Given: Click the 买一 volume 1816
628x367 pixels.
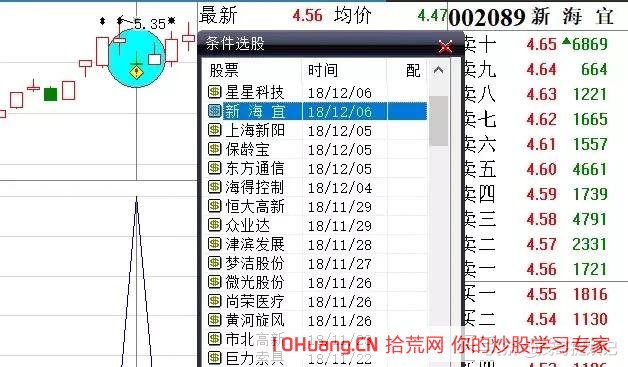Looking at the screenshot, I should click(x=590, y=294).
